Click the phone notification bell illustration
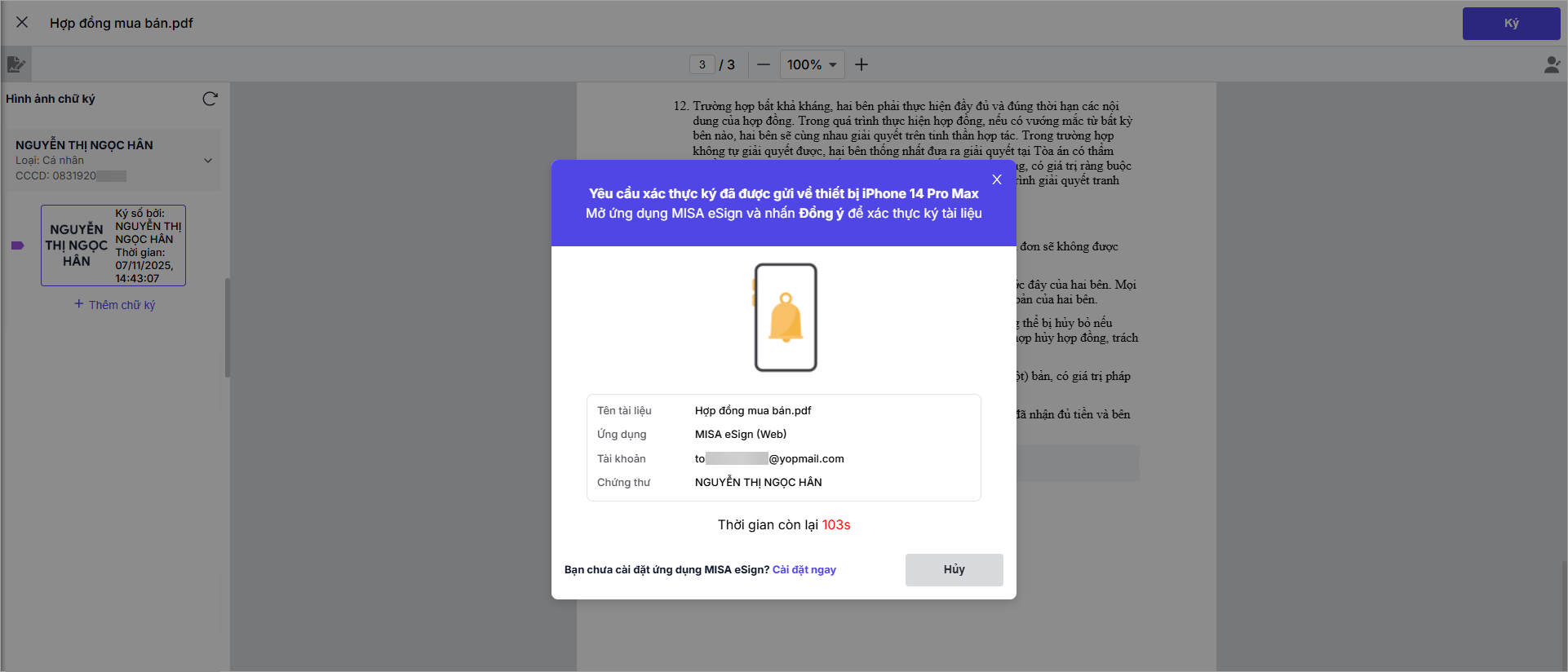1568x672 pixels. [786, 317]
